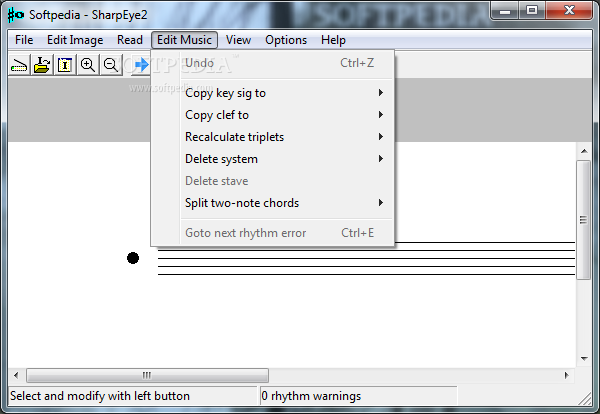Click the window resize grip corner
This screenshot has width=600, height=414.
click(x=585, y=399)
